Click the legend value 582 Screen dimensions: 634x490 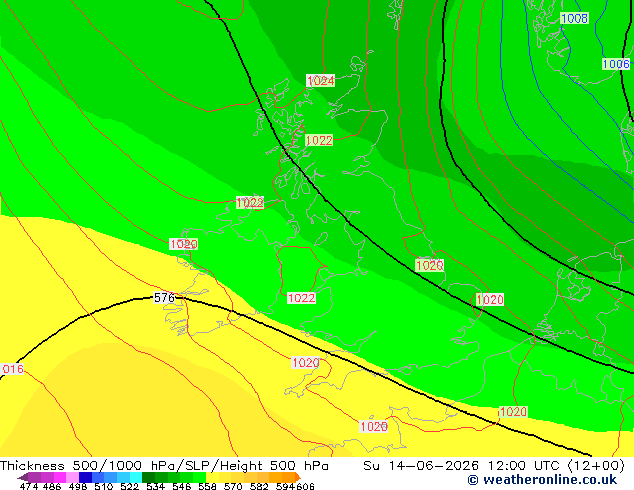[259, 486]
